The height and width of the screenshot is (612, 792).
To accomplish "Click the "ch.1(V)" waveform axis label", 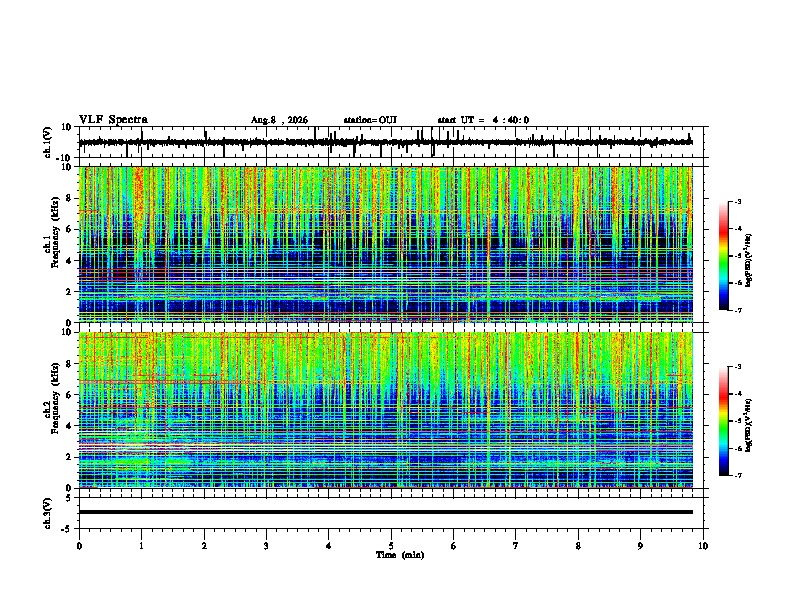I will point(48,142).
